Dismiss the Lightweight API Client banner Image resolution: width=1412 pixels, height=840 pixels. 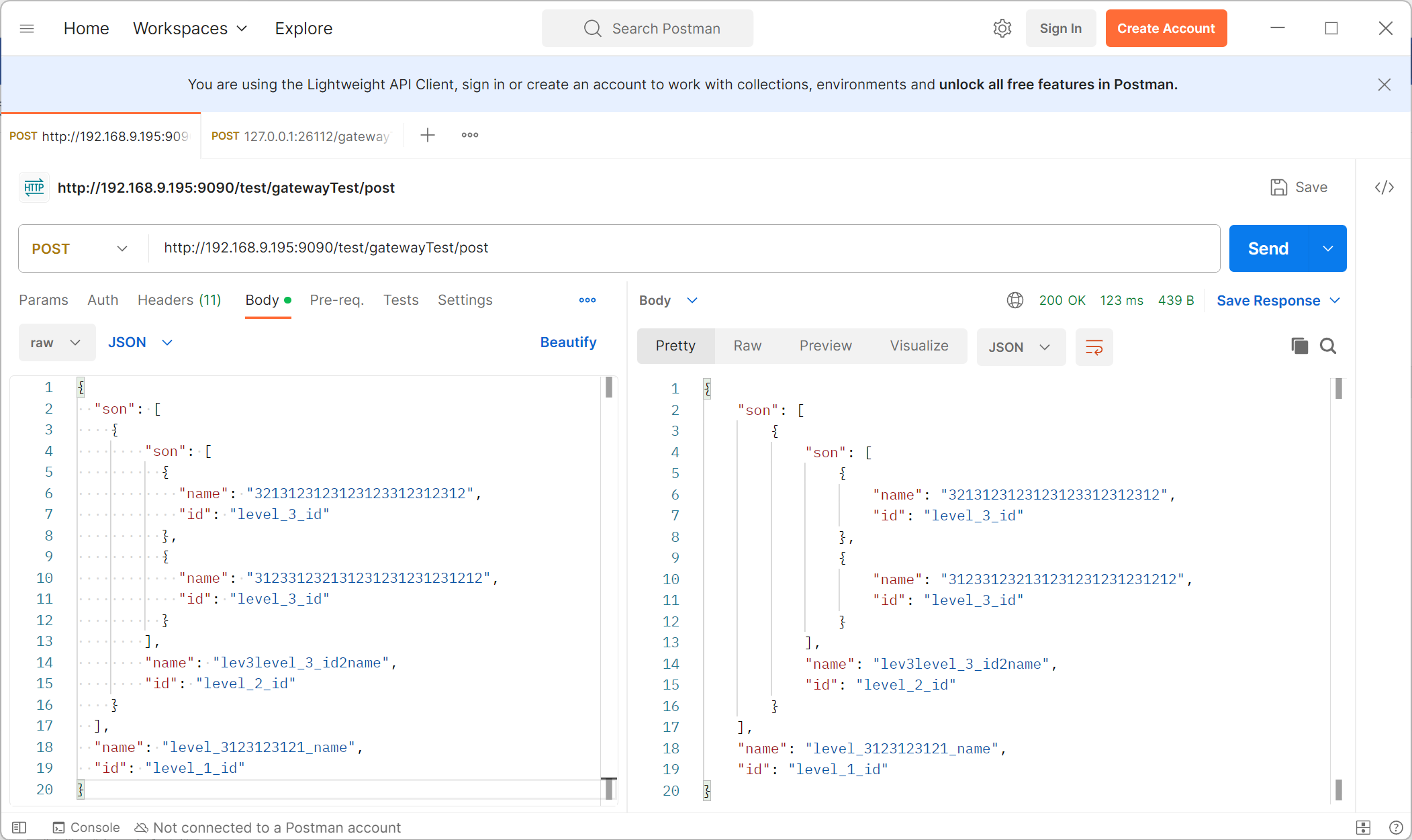pos(1384,85)
